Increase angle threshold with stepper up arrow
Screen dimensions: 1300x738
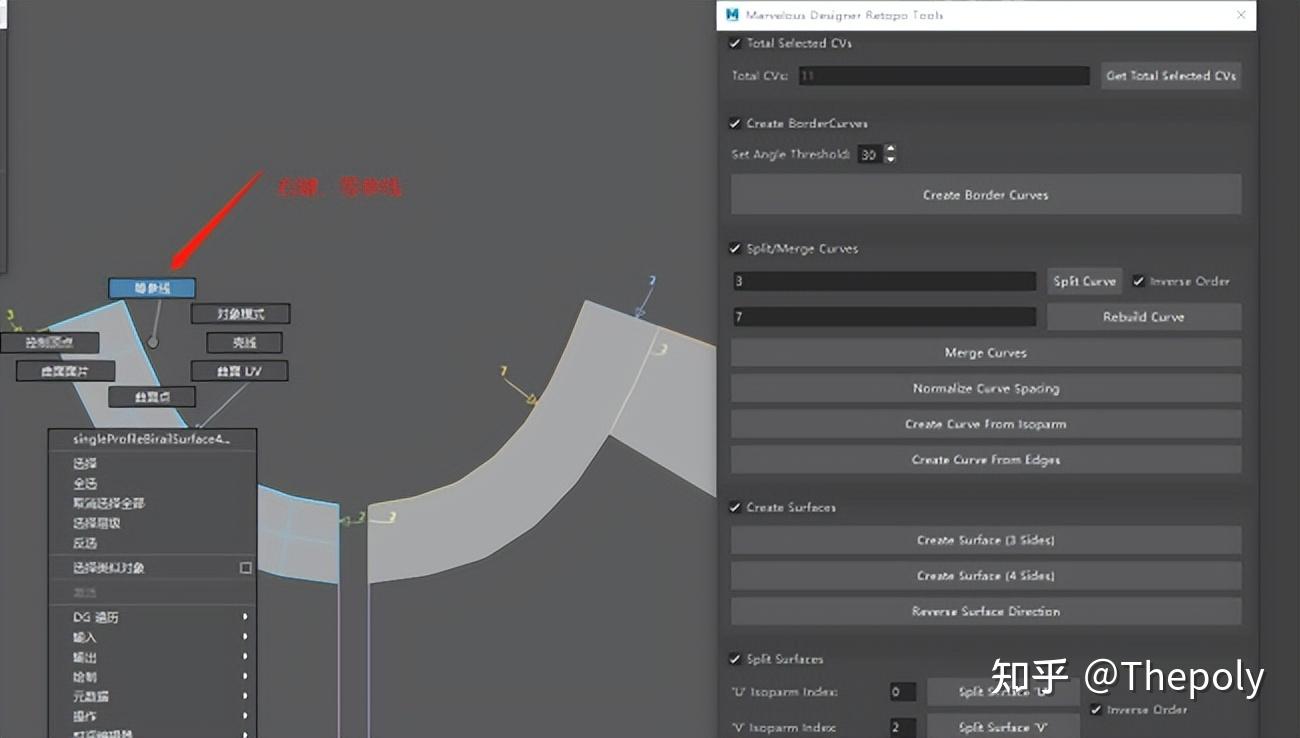890,150
